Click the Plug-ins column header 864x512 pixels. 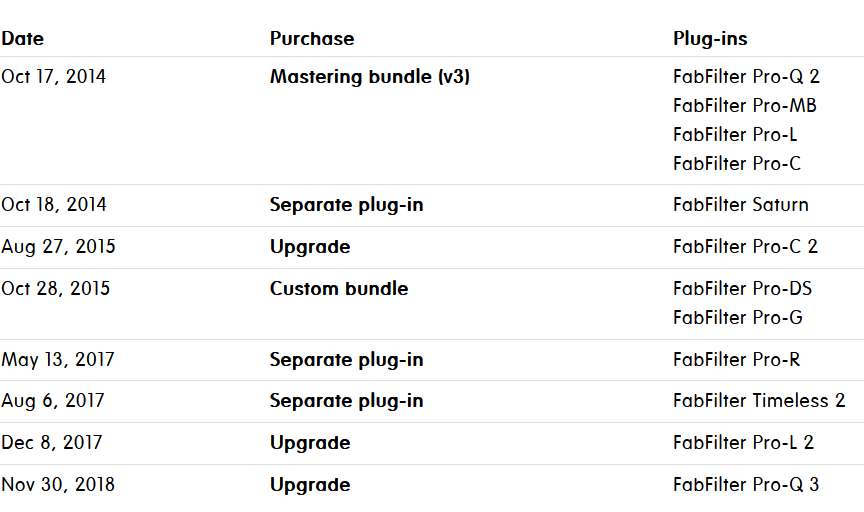click(710, 39)
